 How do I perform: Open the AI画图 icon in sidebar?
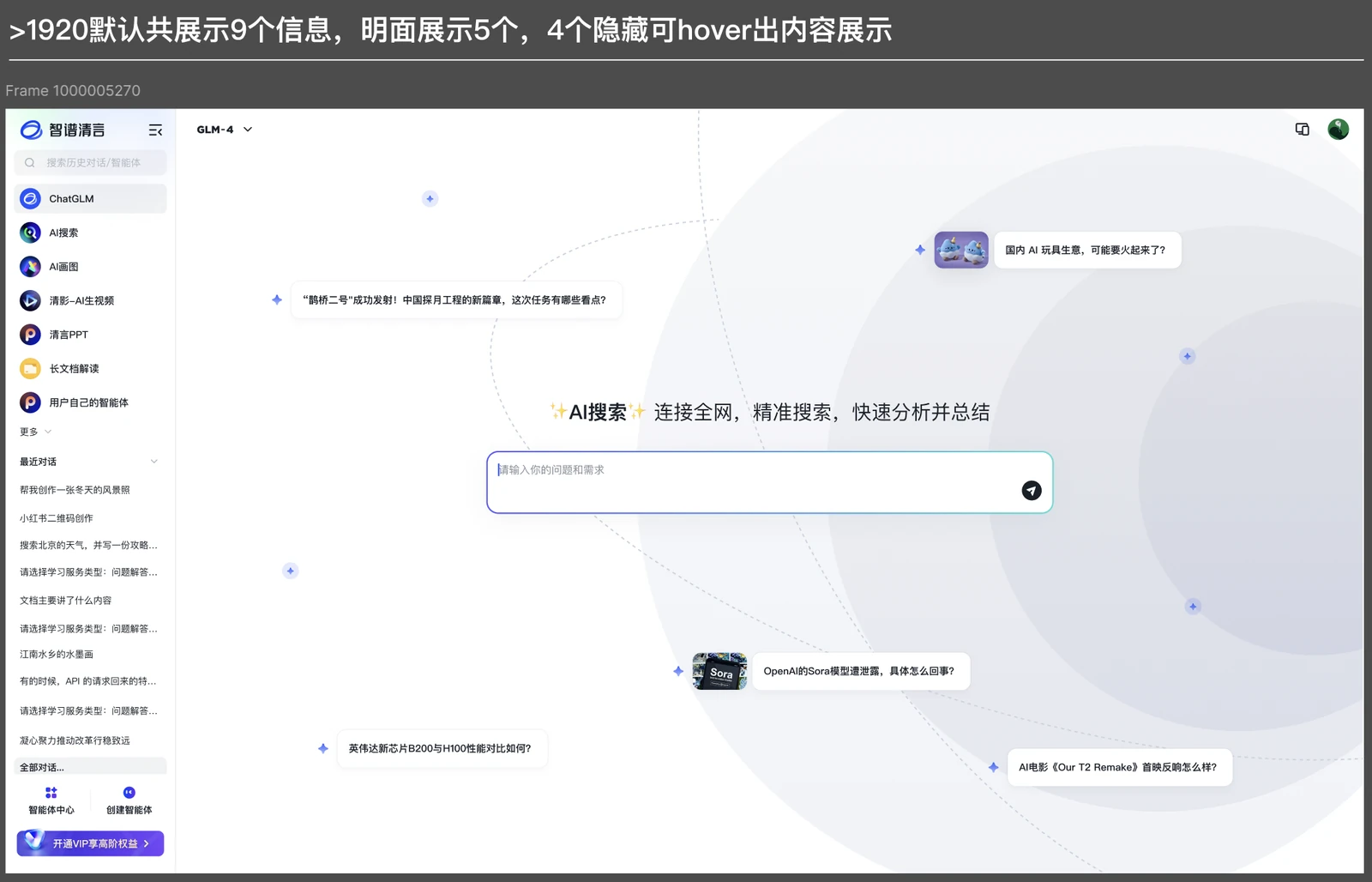click(30, 267)
